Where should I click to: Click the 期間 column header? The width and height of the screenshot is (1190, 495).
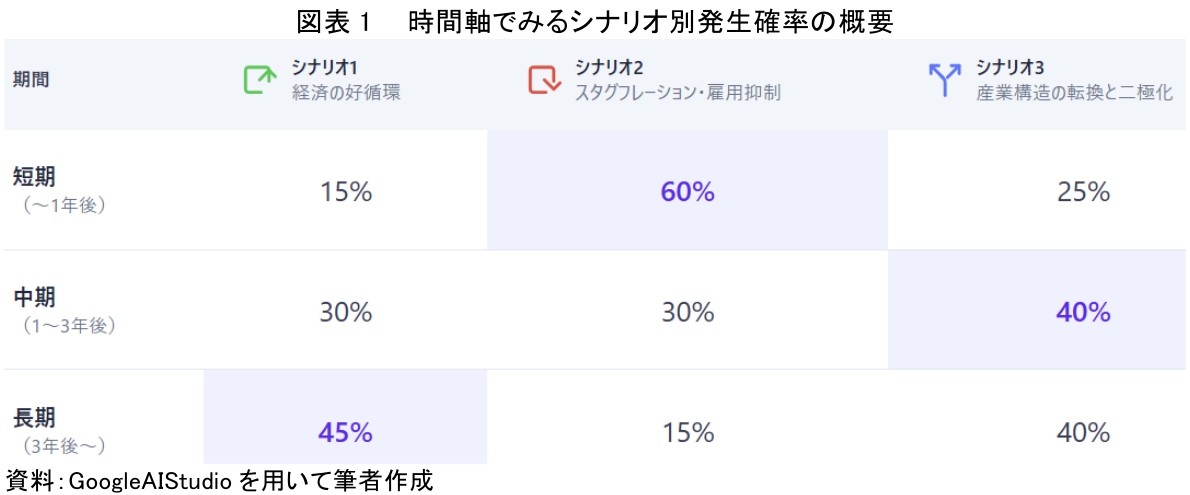point(31,80)
